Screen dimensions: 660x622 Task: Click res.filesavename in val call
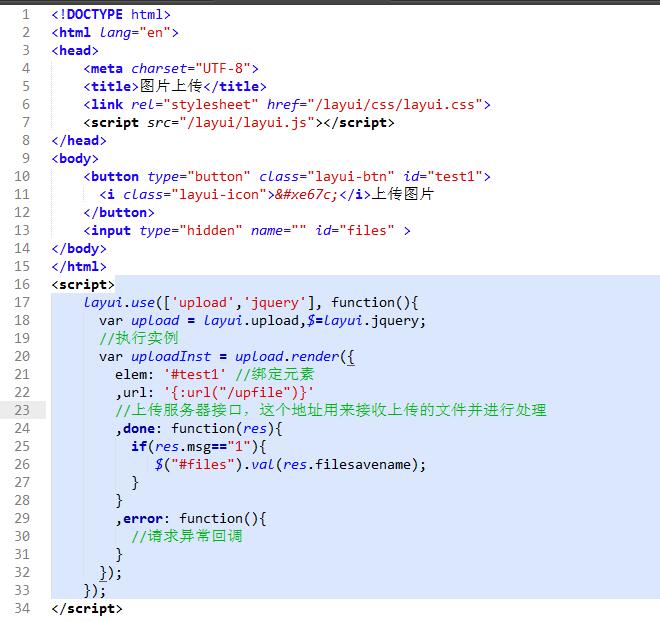click(347, 464)
